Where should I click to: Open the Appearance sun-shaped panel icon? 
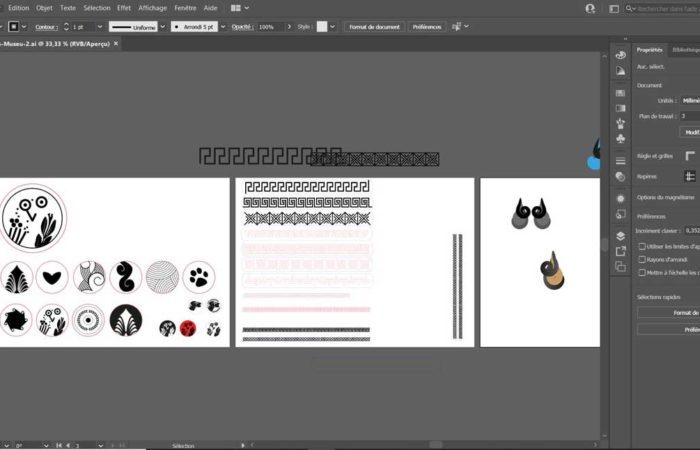point(620,198)
